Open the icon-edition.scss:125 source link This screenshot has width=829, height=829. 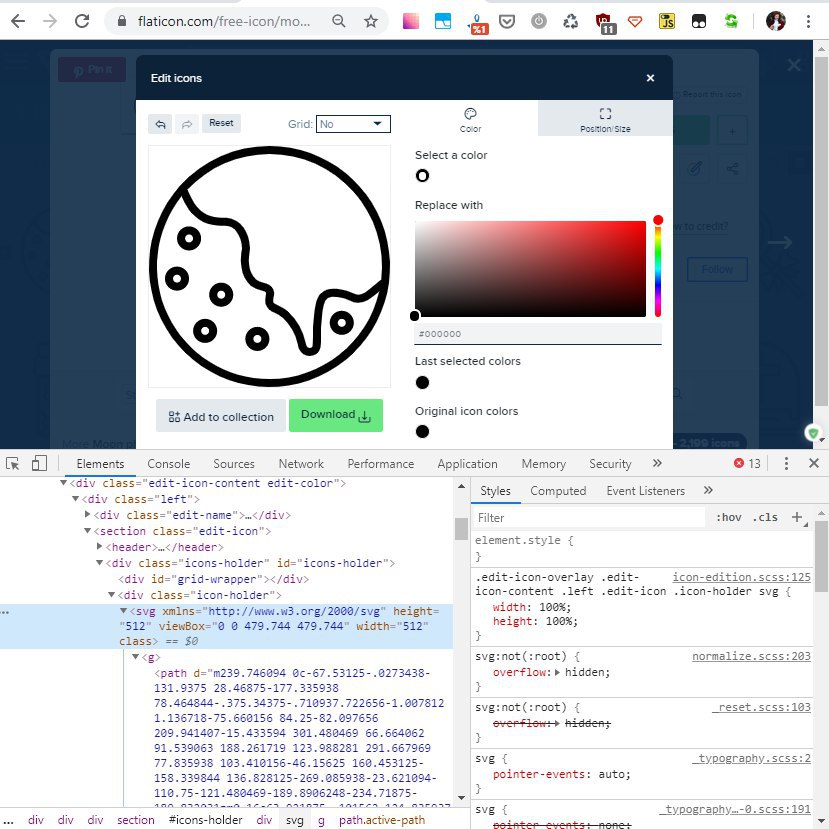coord(741,577)
